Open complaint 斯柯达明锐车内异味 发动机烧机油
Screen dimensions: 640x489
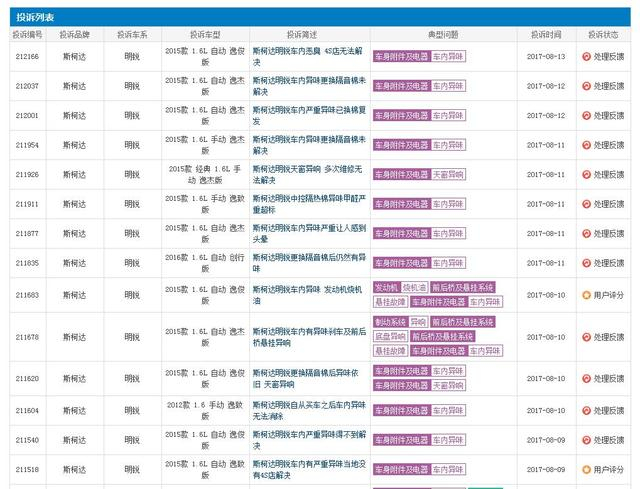coord(307,295)
